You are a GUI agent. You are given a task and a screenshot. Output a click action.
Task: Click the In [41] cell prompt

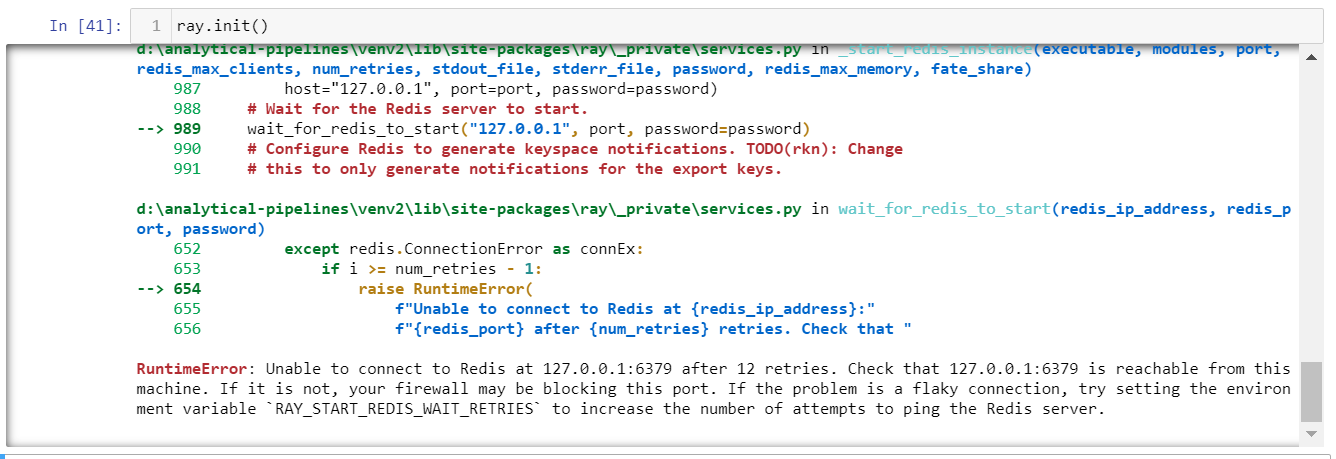pyautogui.click(x=86, y=25)
